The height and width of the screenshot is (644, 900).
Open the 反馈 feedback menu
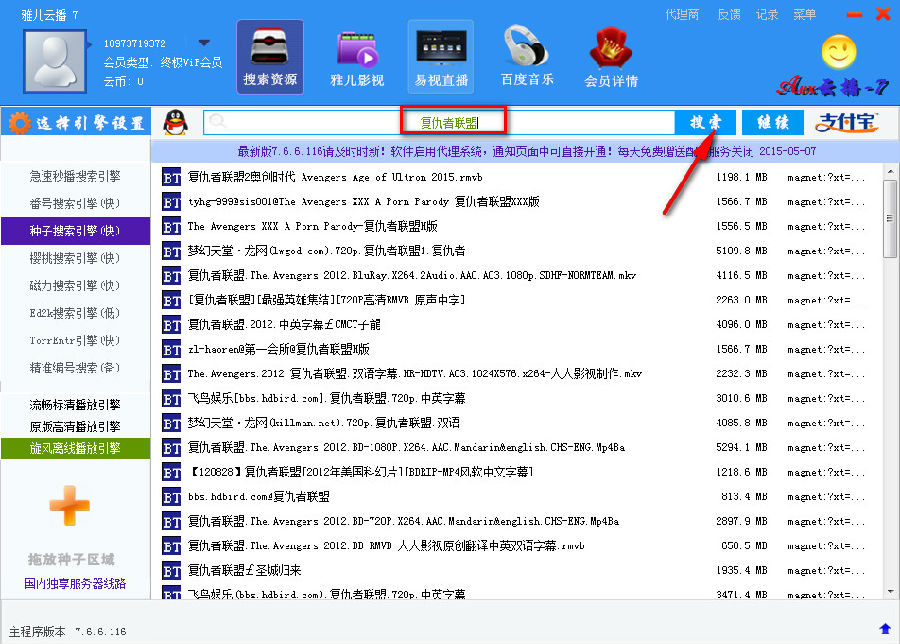click(x=729, y=15)
